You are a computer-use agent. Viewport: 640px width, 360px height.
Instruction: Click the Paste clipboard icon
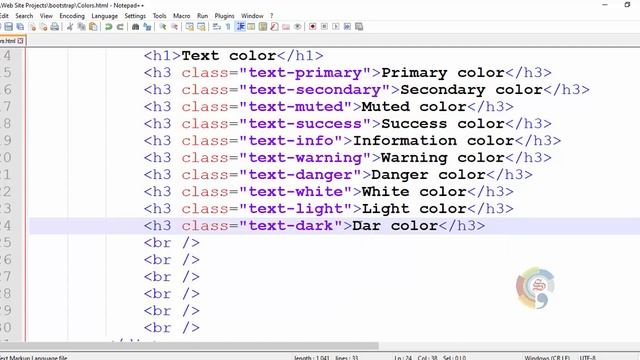93,27
